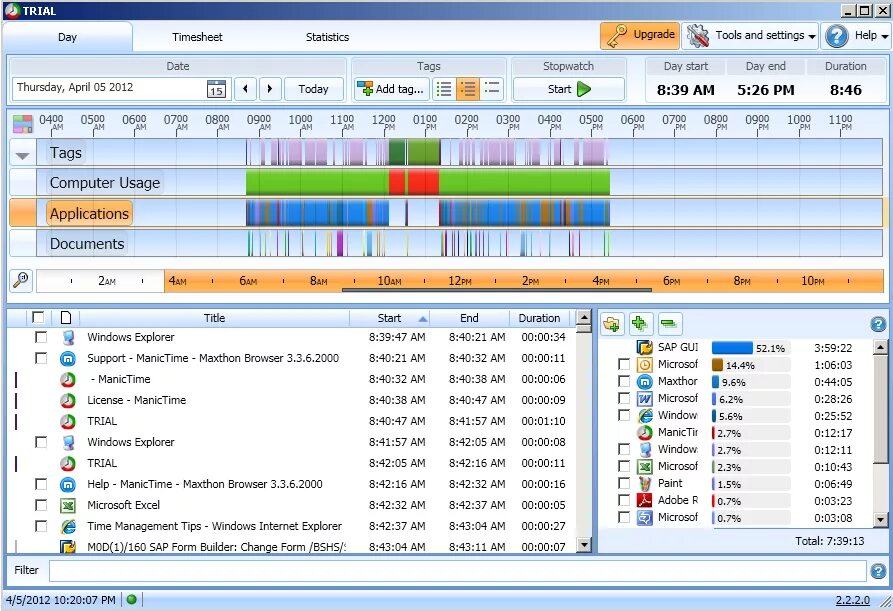The height and width of the screenshot is (611, 893).
Task: Select the highlighted middle tag view icon
Action: point(468,89)
